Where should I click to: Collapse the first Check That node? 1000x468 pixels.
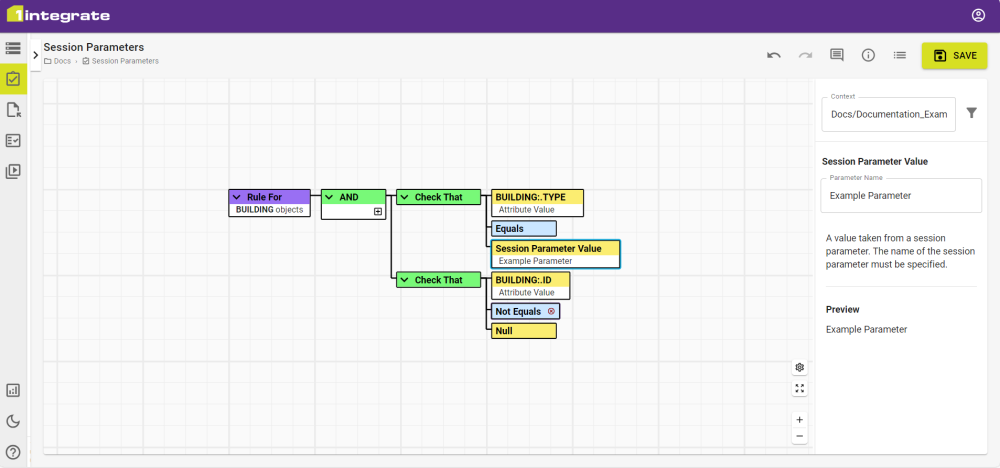click(405, 197)
